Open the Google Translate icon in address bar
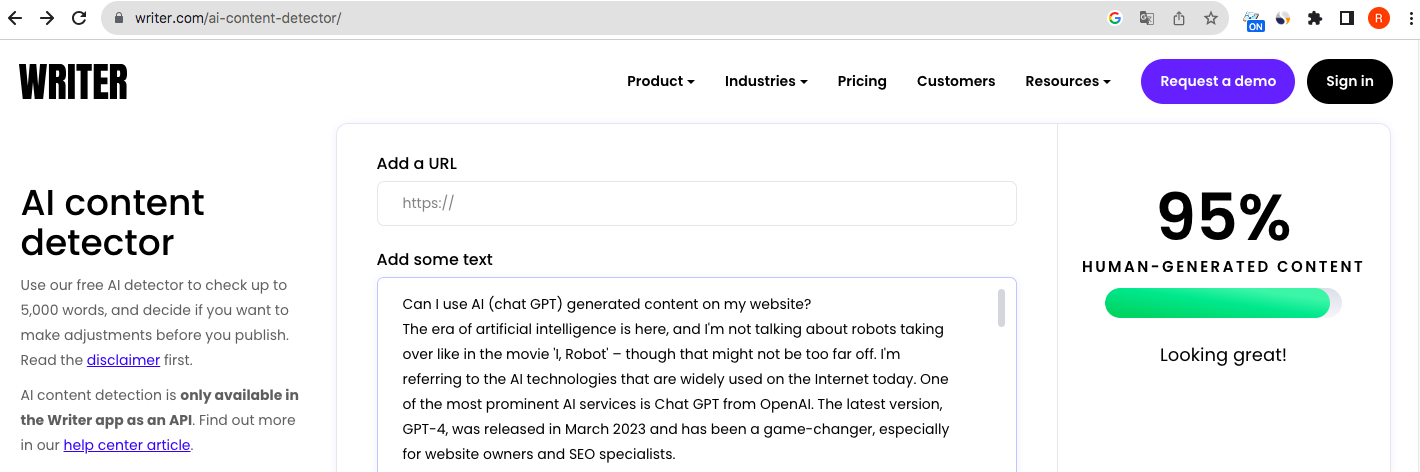Image resolution: width=1420 pixels, height=472 pixels. tap(1147, 18)
